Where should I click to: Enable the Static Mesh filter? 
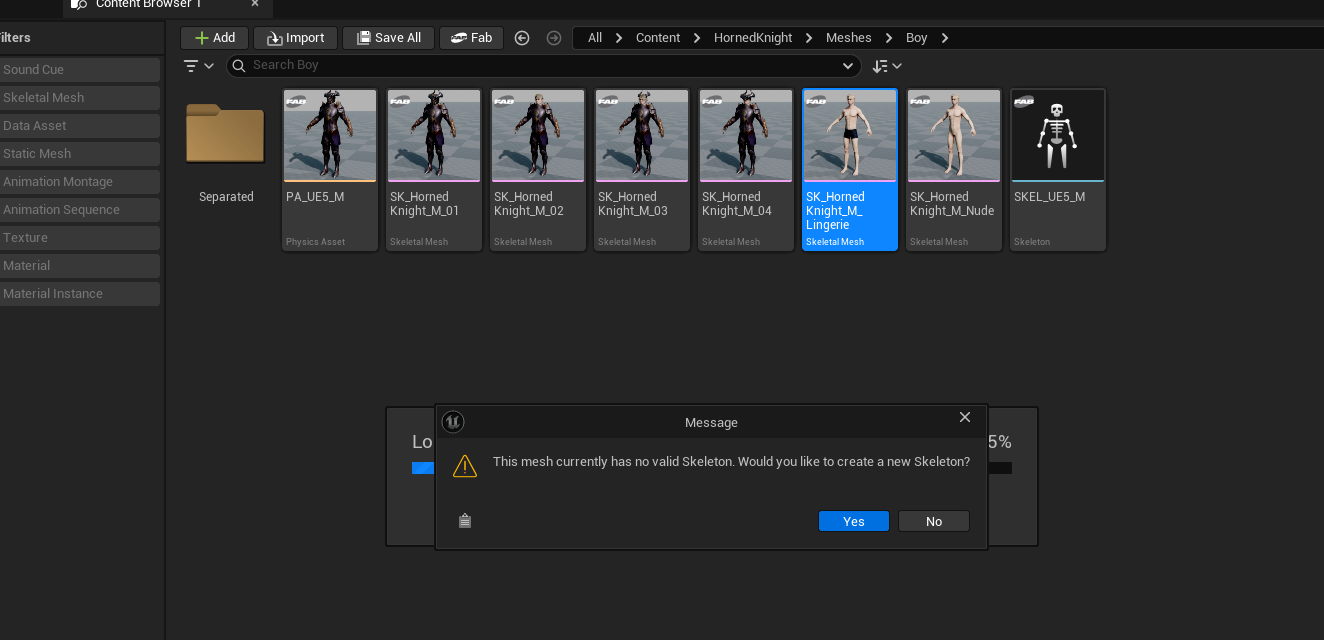tap(80, 154)
